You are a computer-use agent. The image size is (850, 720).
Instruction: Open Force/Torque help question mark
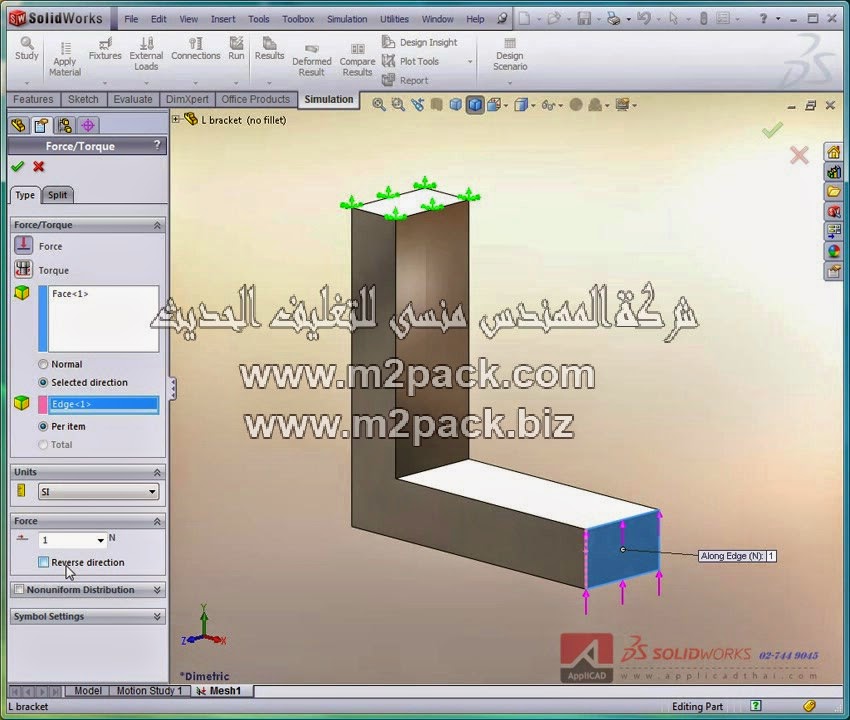click(157, 145)
